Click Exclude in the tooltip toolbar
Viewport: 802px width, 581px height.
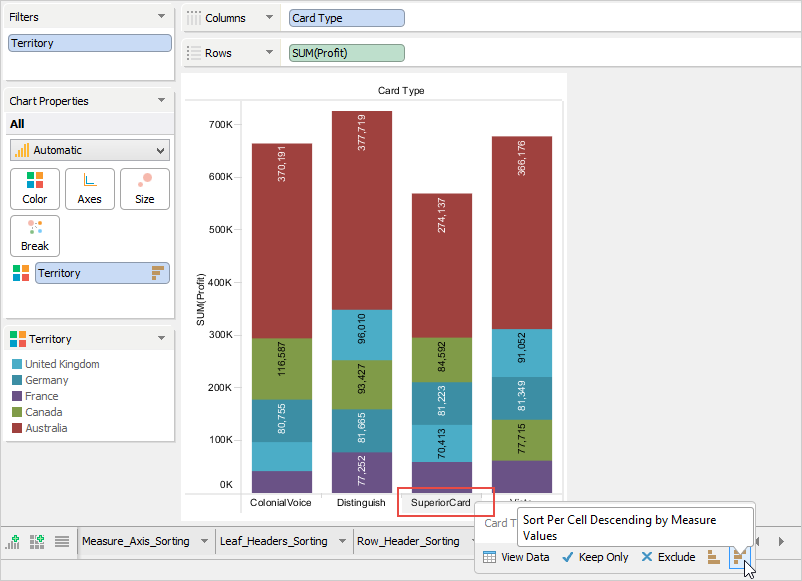(668, 557)
